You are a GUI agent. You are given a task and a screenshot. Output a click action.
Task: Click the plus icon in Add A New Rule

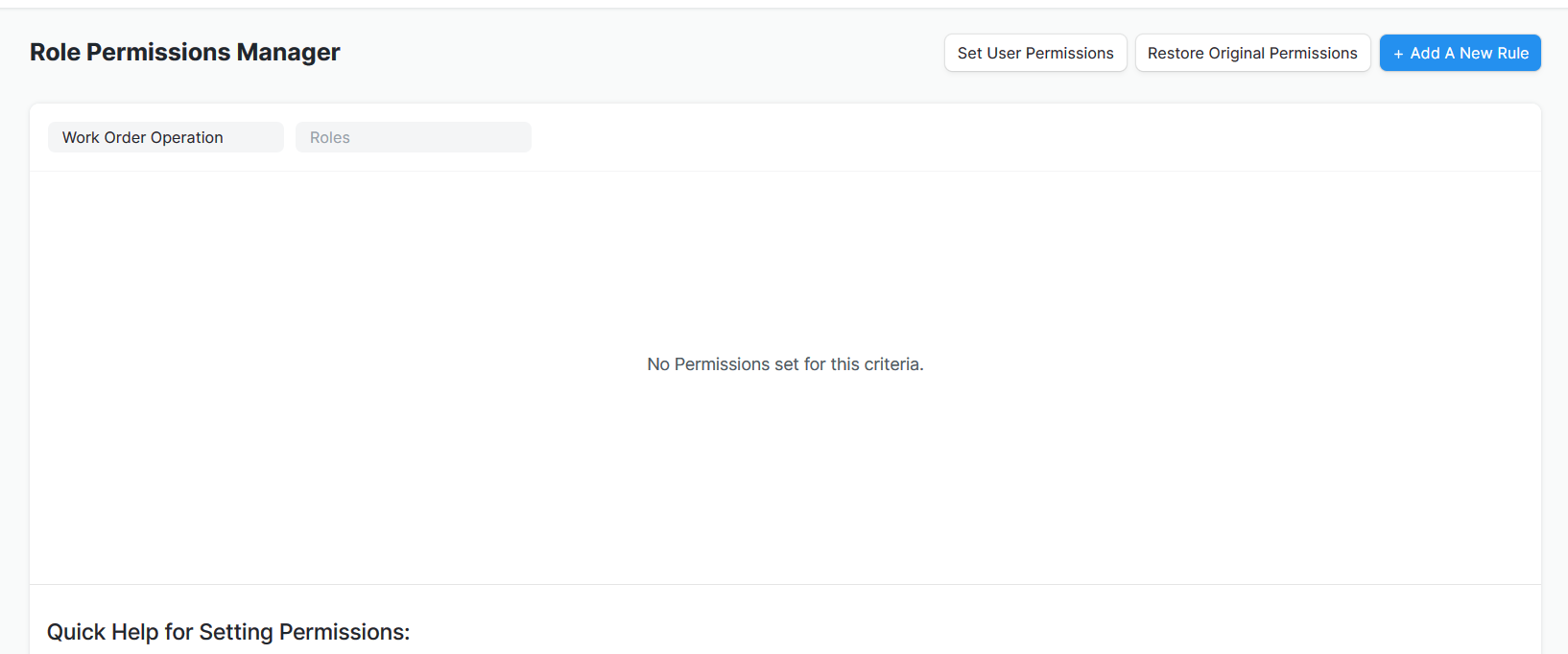click(x=1398, y=53)
